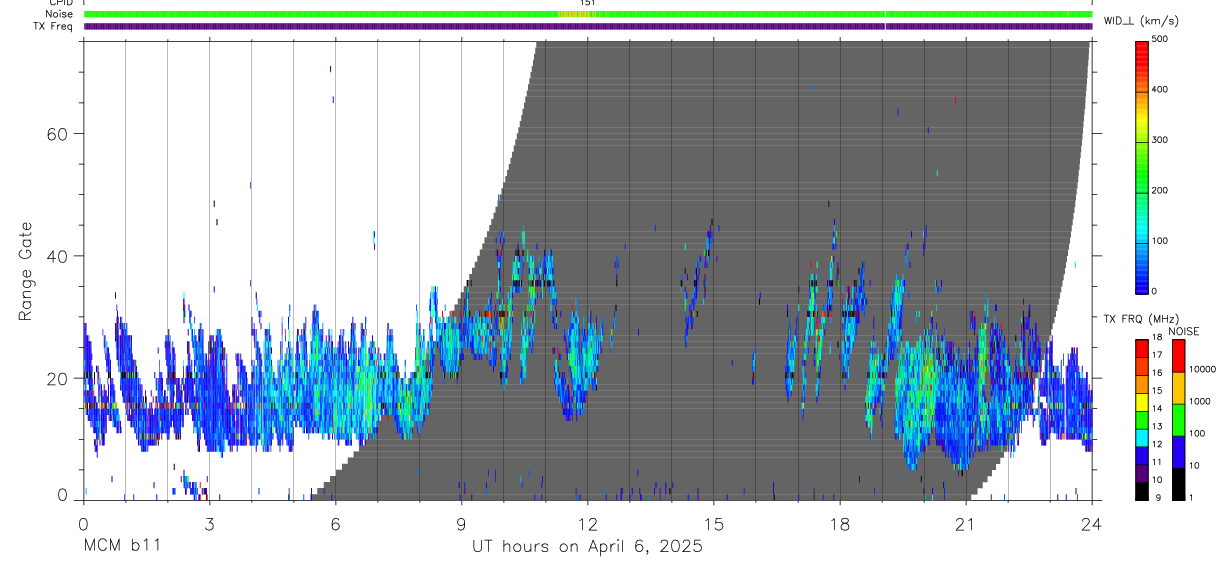Click the "151" CPID value

tap(588, 3)
